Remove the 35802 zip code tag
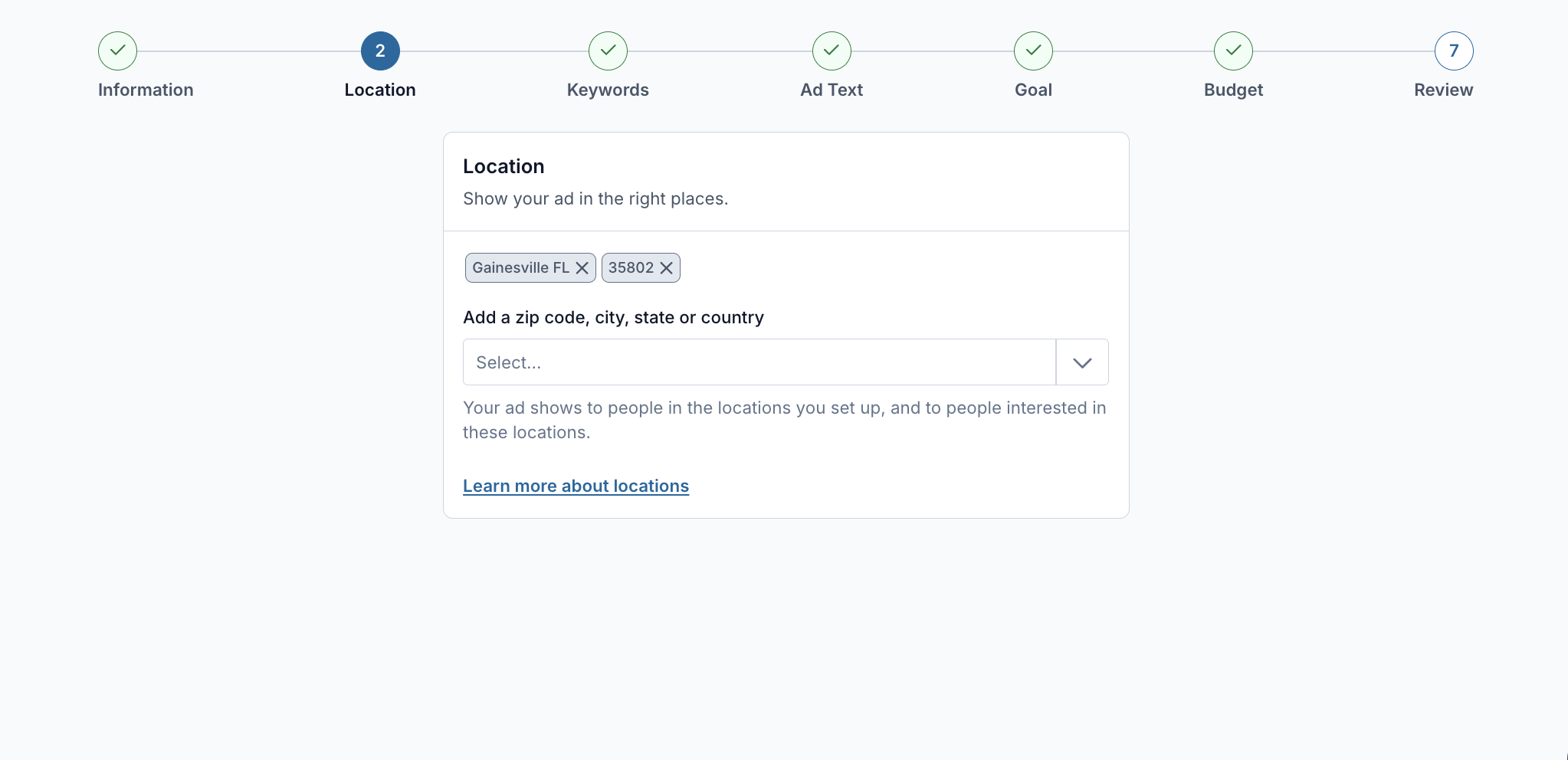Image resolution: width=1568 pixels, height=760 pixels. [x=667, y=268]
